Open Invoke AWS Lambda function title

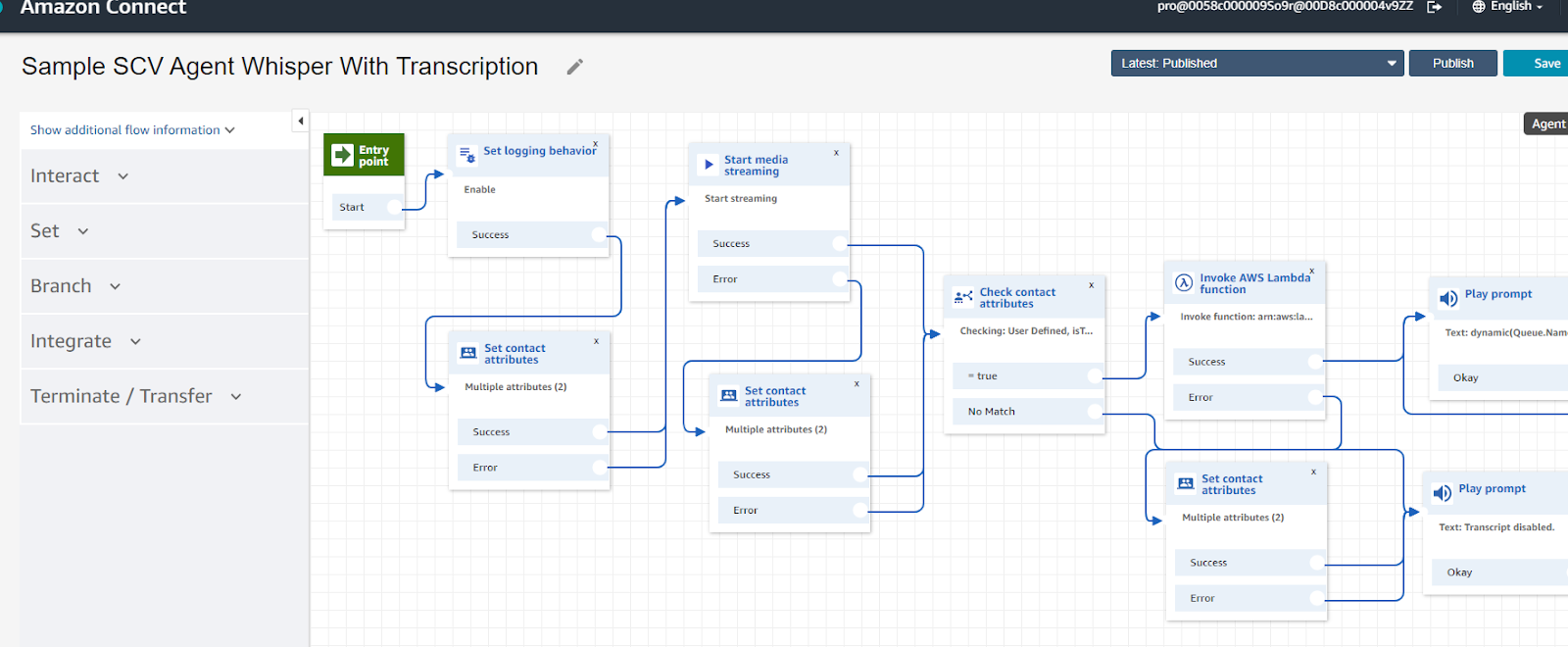coord(1254,283)
